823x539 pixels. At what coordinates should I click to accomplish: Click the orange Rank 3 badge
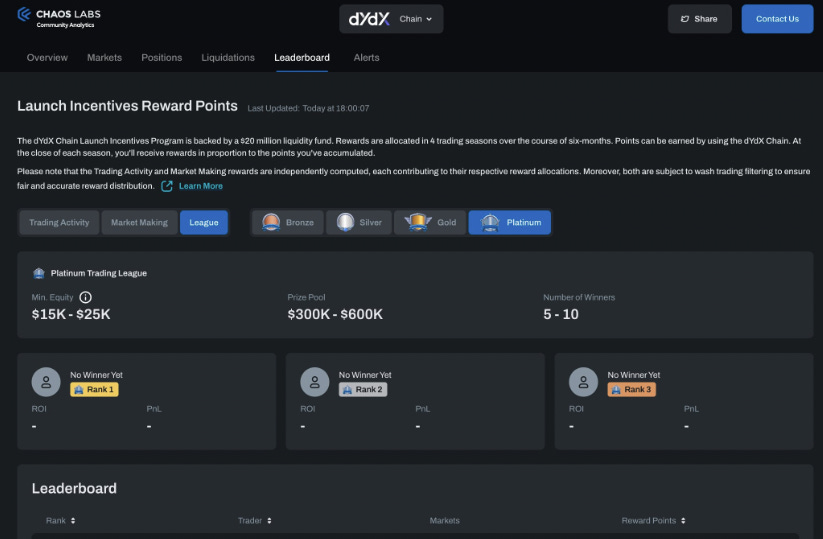tap(632, 389)
